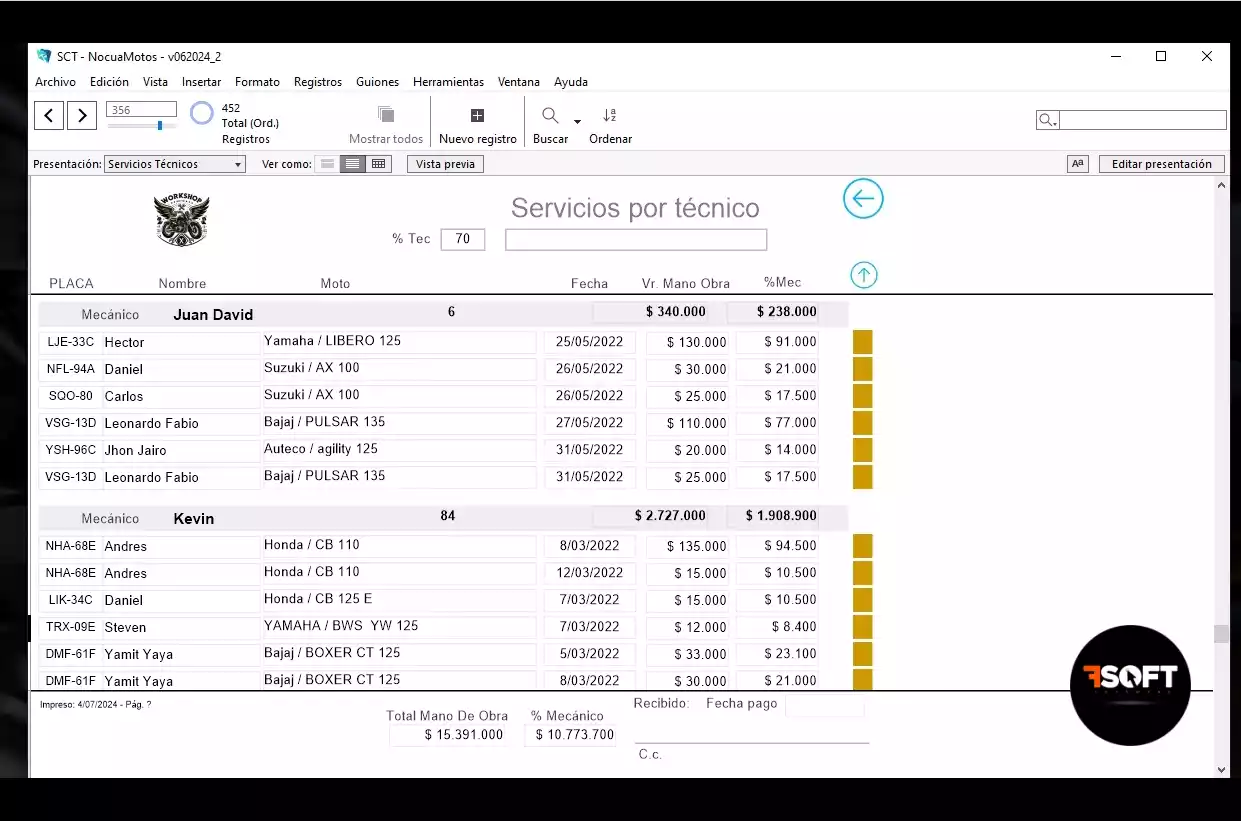Click the Nuevo registro plus icon

point(477,116)
